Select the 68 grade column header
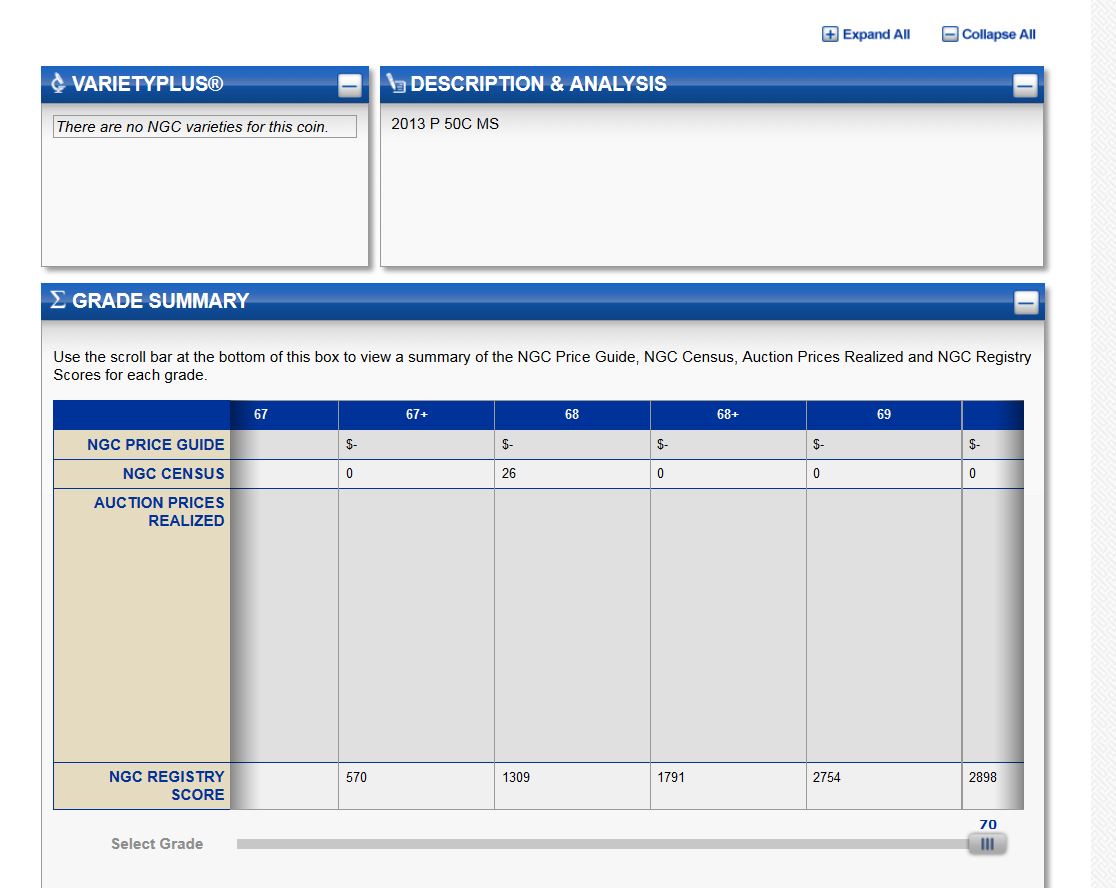 pyautogui.click(x=572, y=415)
